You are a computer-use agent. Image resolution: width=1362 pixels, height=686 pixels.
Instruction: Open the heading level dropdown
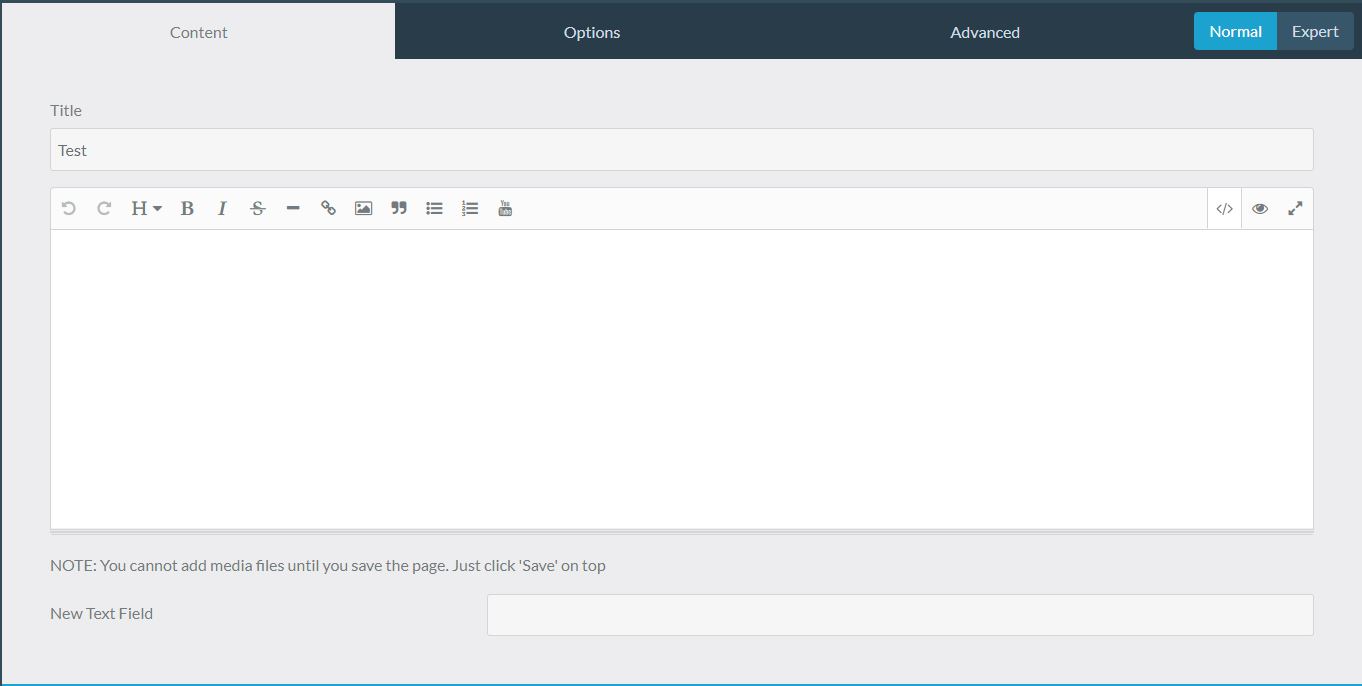pyautogui.click(x=144, y=208)
